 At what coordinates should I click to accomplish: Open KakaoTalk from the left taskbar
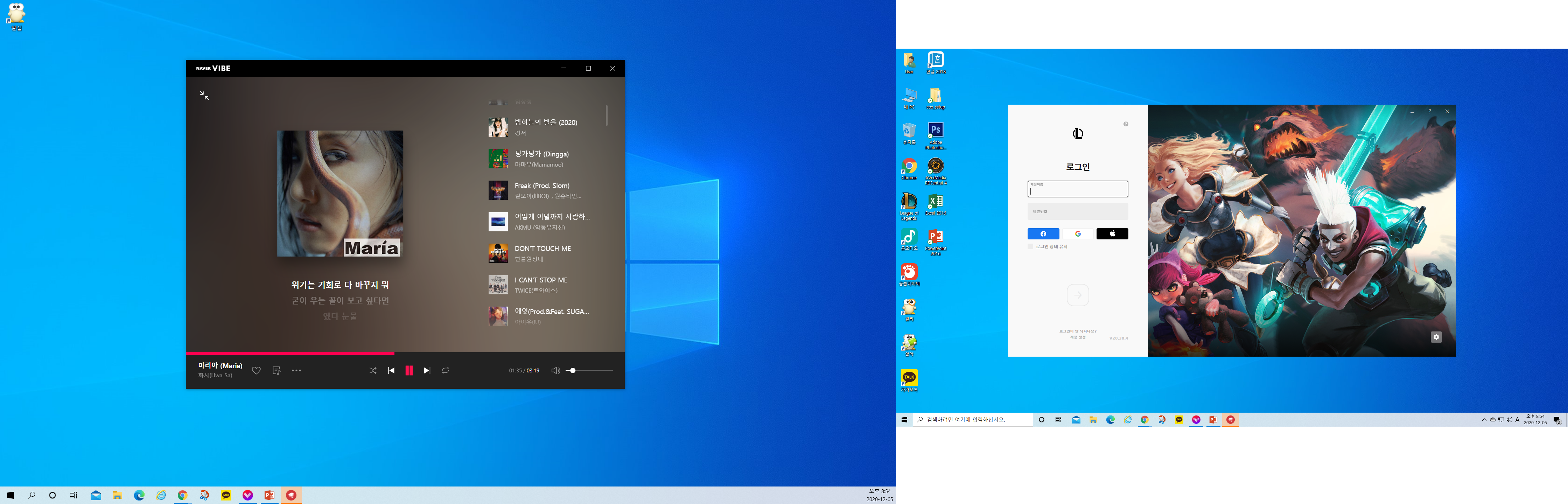(226, 496)
